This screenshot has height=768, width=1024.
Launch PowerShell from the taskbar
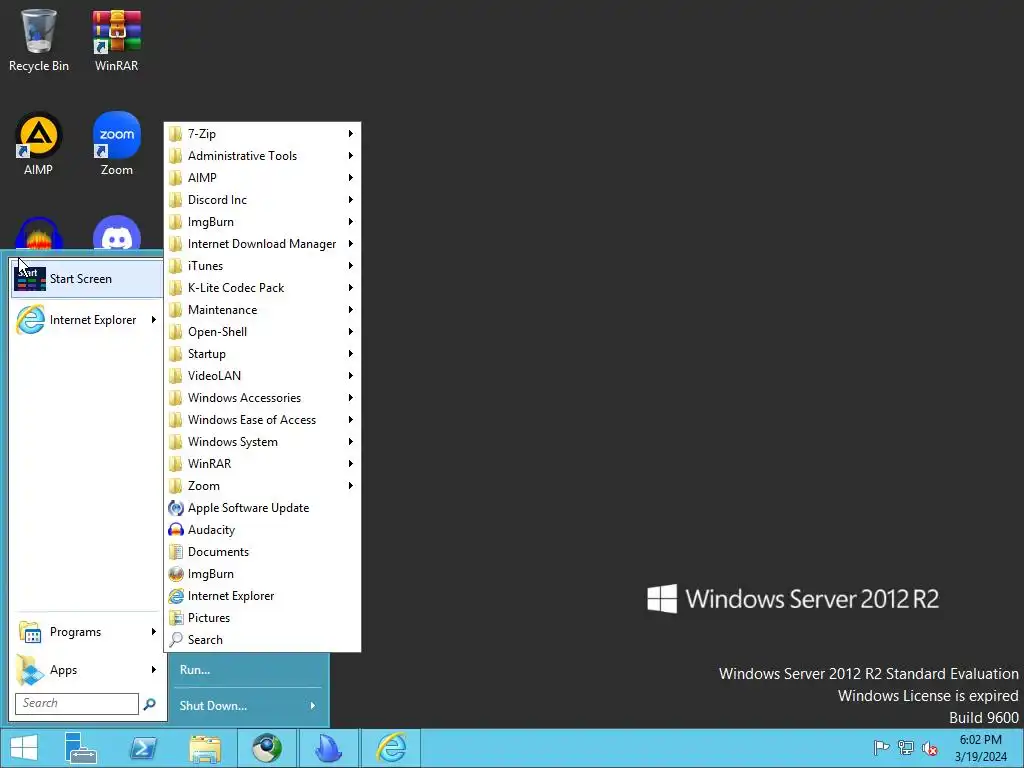tap(143, 748)
